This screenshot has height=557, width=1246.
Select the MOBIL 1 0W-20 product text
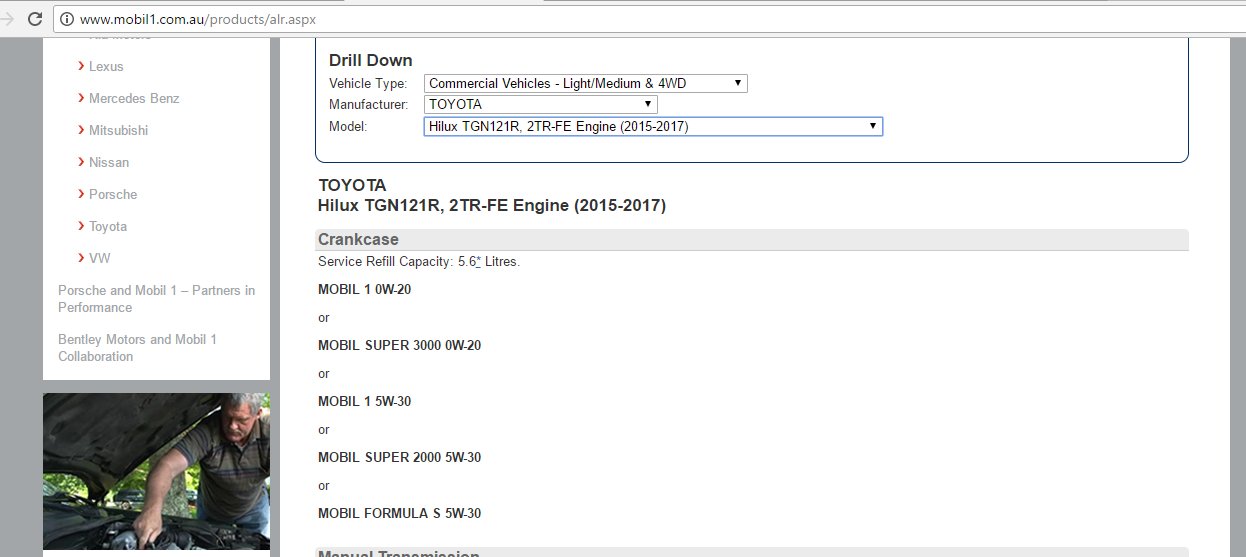point(364,289)
